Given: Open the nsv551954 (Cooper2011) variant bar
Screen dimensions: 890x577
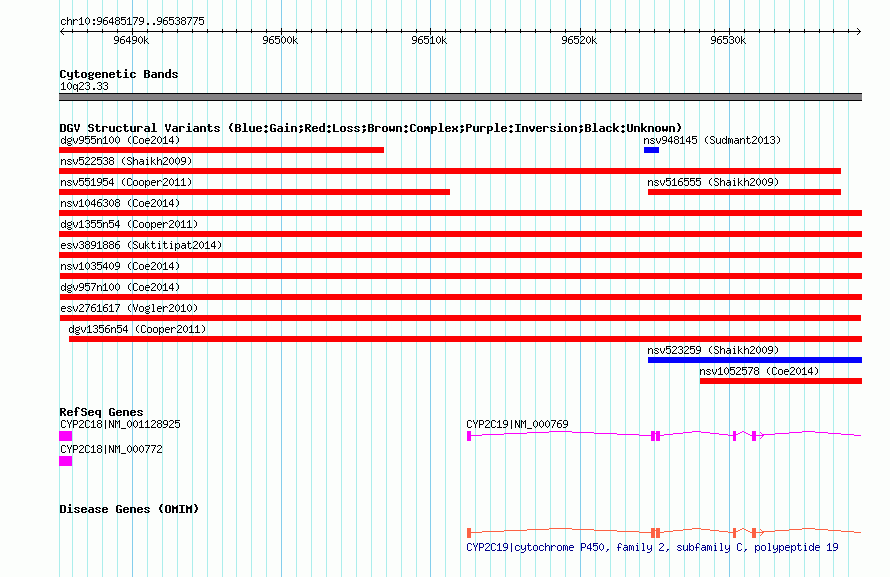Looking at the screenshot, I should (254, 192).
